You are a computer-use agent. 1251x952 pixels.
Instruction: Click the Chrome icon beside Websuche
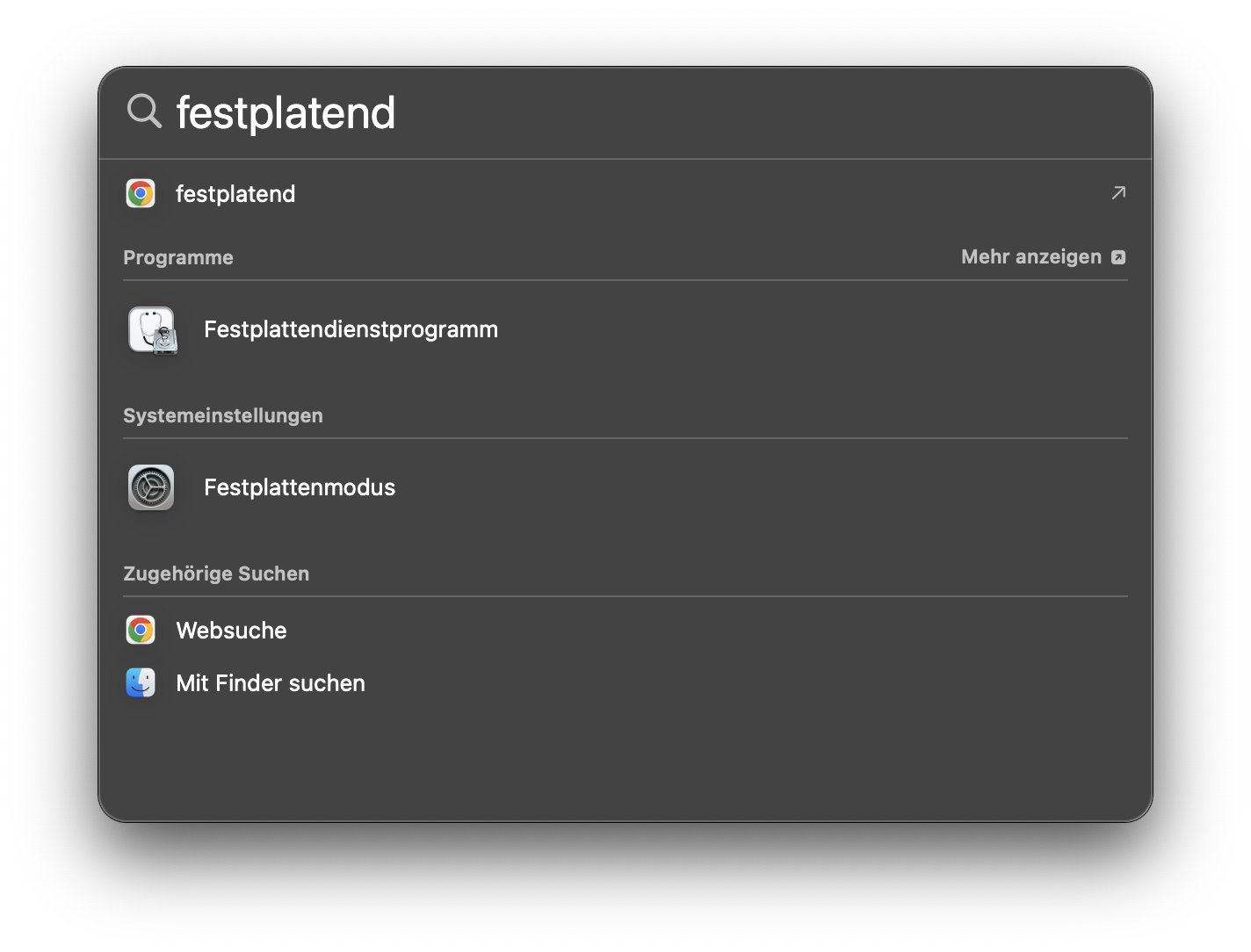[x=141, y=630]
